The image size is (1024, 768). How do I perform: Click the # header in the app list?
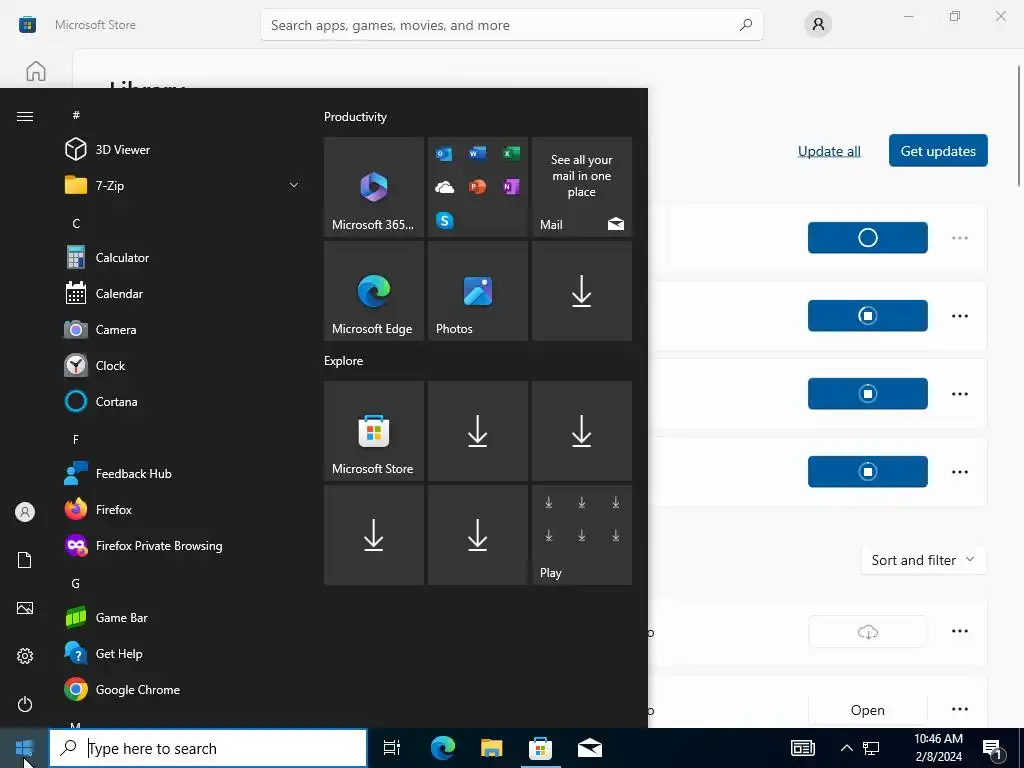click(76, 115)
